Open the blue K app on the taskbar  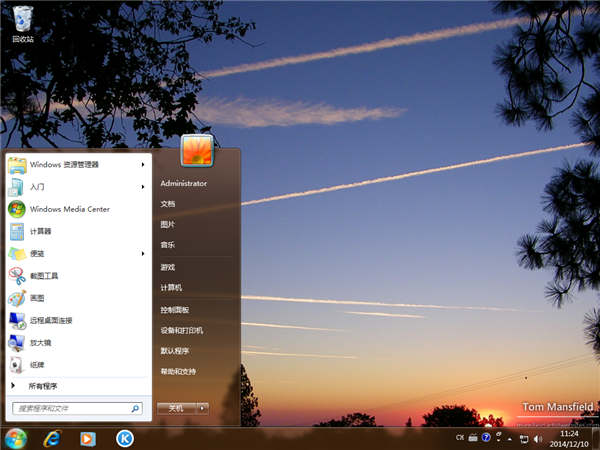coord(125,439)
